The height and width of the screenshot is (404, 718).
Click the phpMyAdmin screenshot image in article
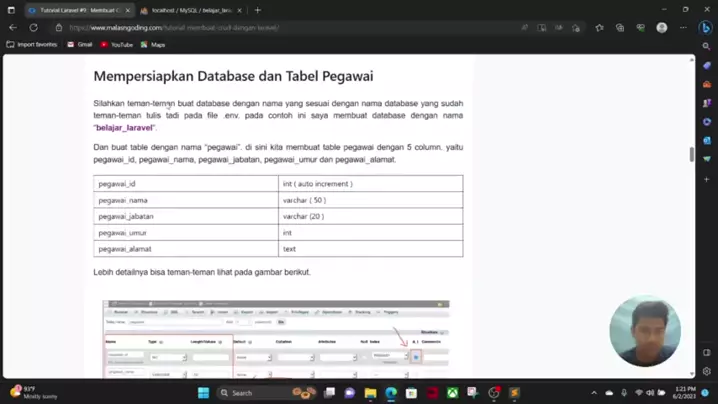pyautogui.click(x=275, y=338)
